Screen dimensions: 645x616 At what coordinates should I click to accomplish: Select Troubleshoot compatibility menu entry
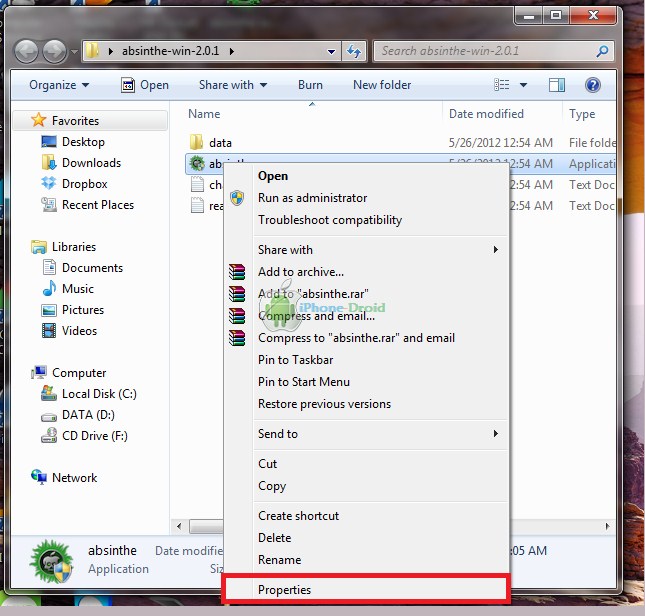[x=366, y=220]
